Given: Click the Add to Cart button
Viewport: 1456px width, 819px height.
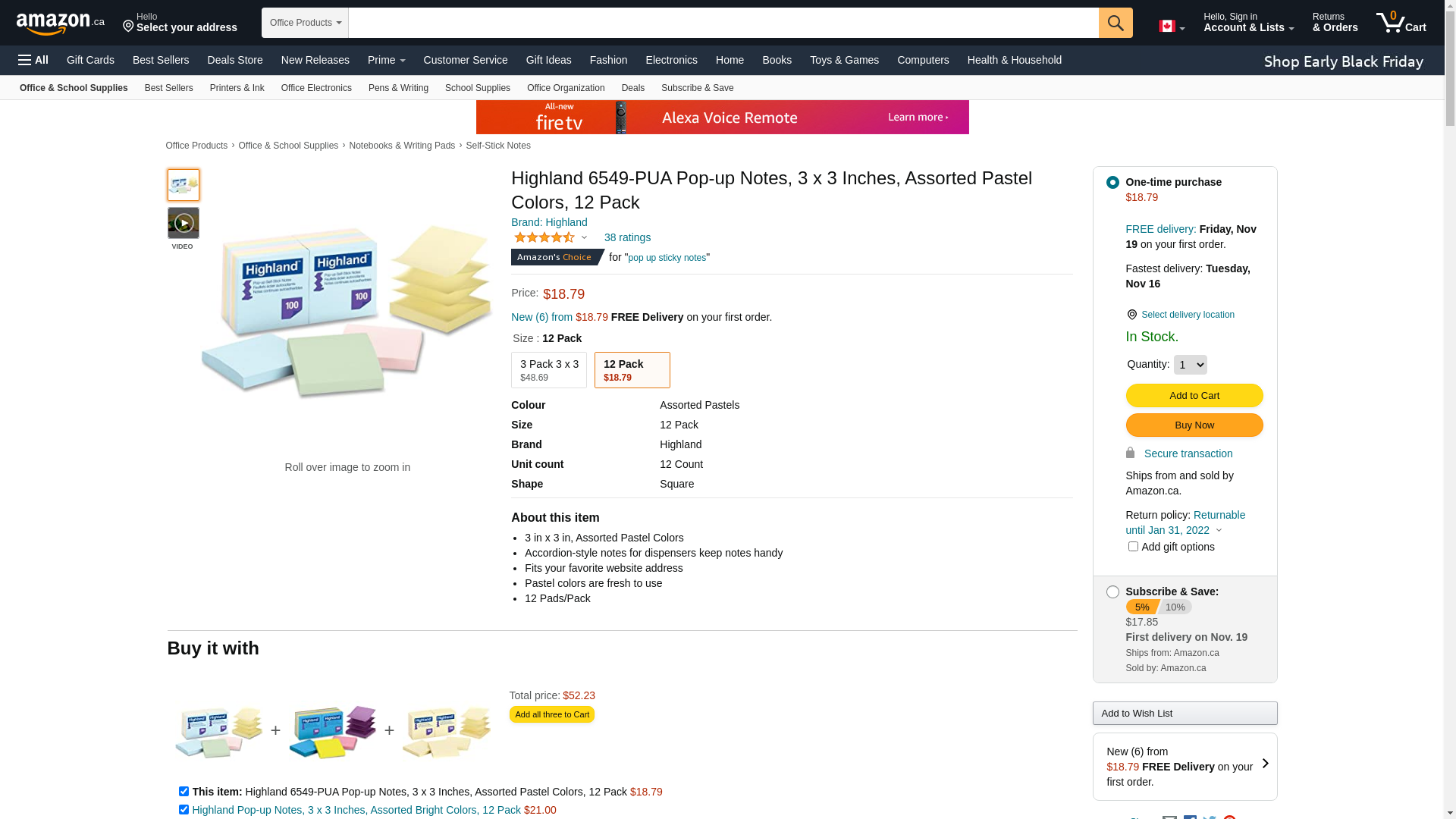Looking at the screenshot, I should pyautogui.click(x=1194, y=395).
